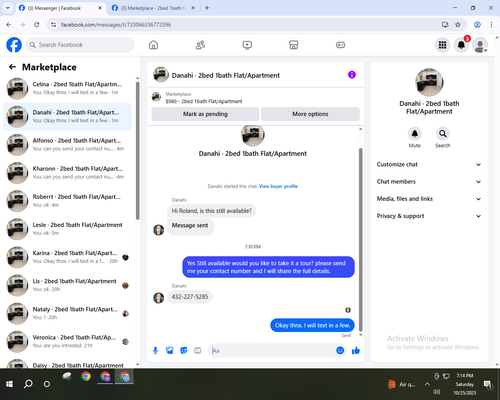Open Nataly's conversation
500x400 pixels.
tap(67, 313)
